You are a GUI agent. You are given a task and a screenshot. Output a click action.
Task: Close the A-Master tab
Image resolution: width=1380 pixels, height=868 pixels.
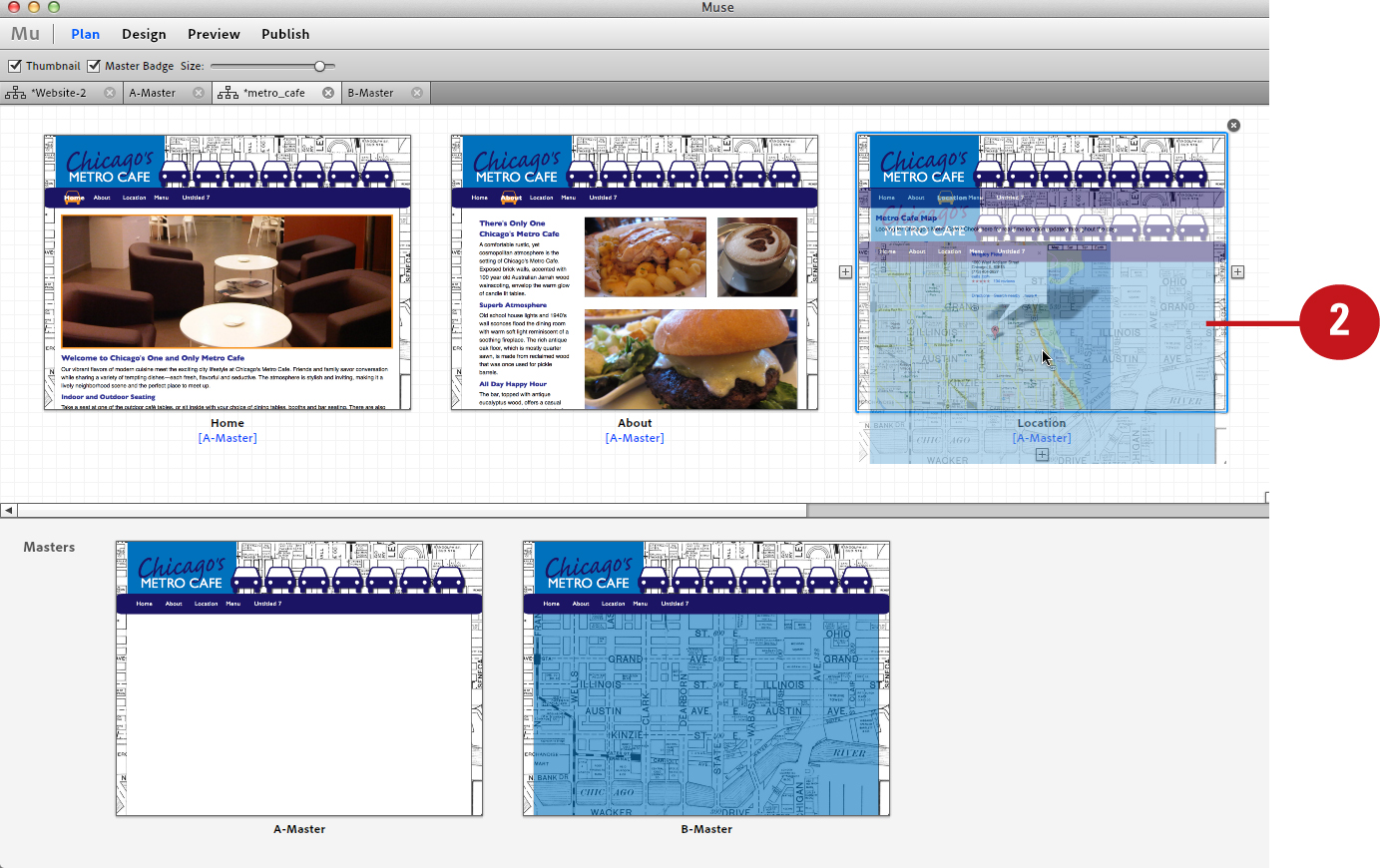199,93
